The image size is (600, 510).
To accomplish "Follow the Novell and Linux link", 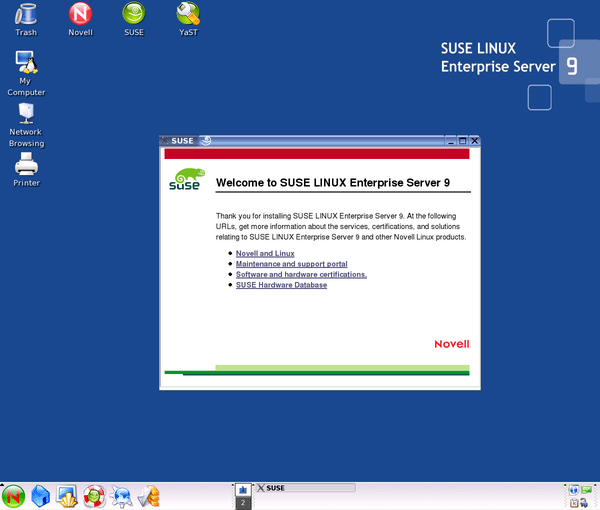I will [265, 253].
